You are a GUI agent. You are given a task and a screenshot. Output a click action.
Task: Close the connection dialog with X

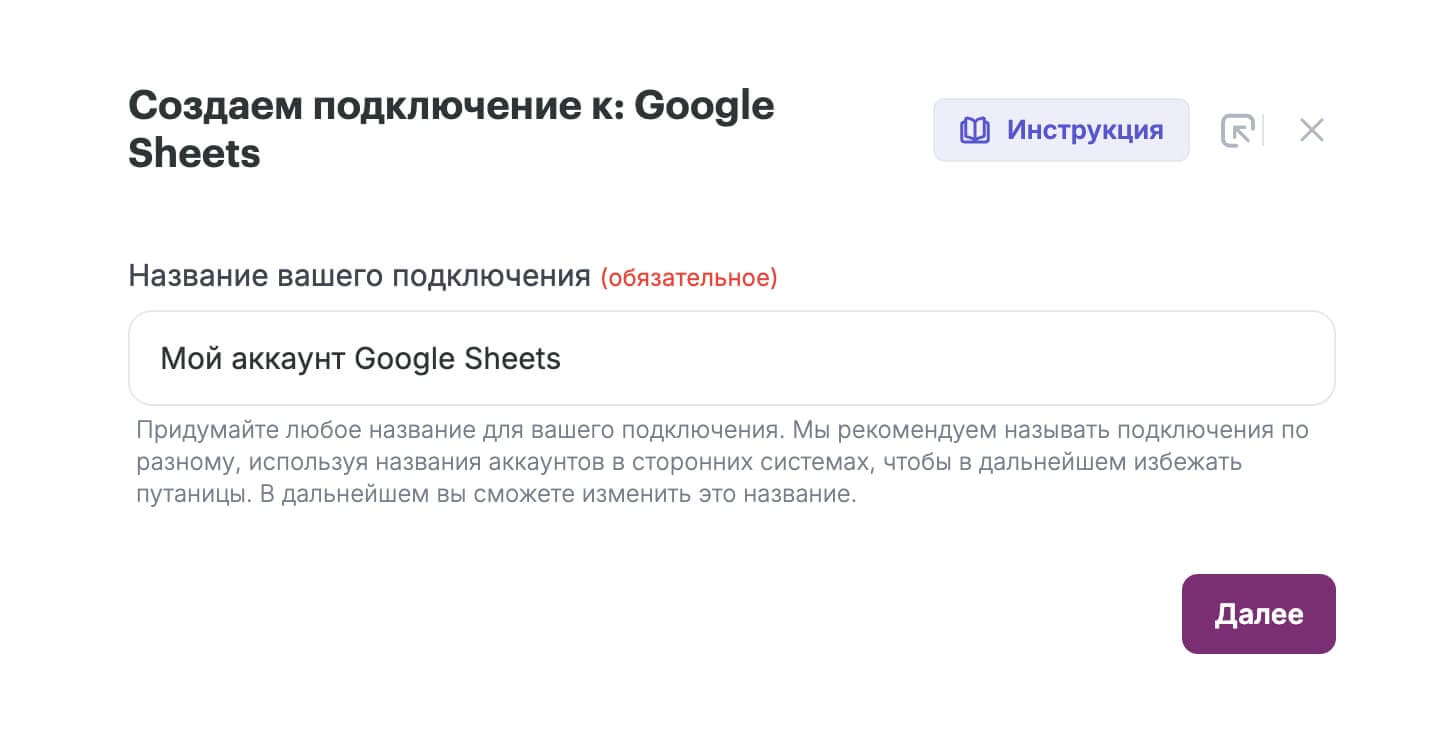(x=1311, y=130)
